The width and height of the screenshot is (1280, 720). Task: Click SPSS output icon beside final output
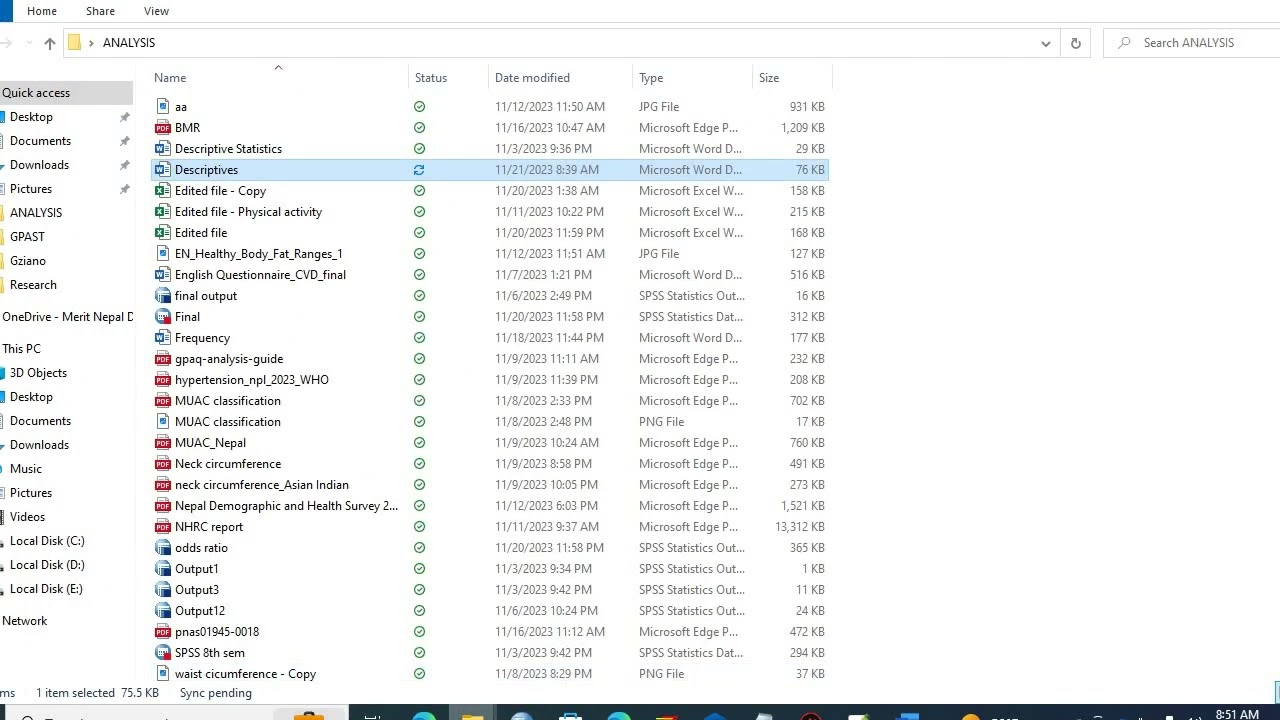point(162,296)
